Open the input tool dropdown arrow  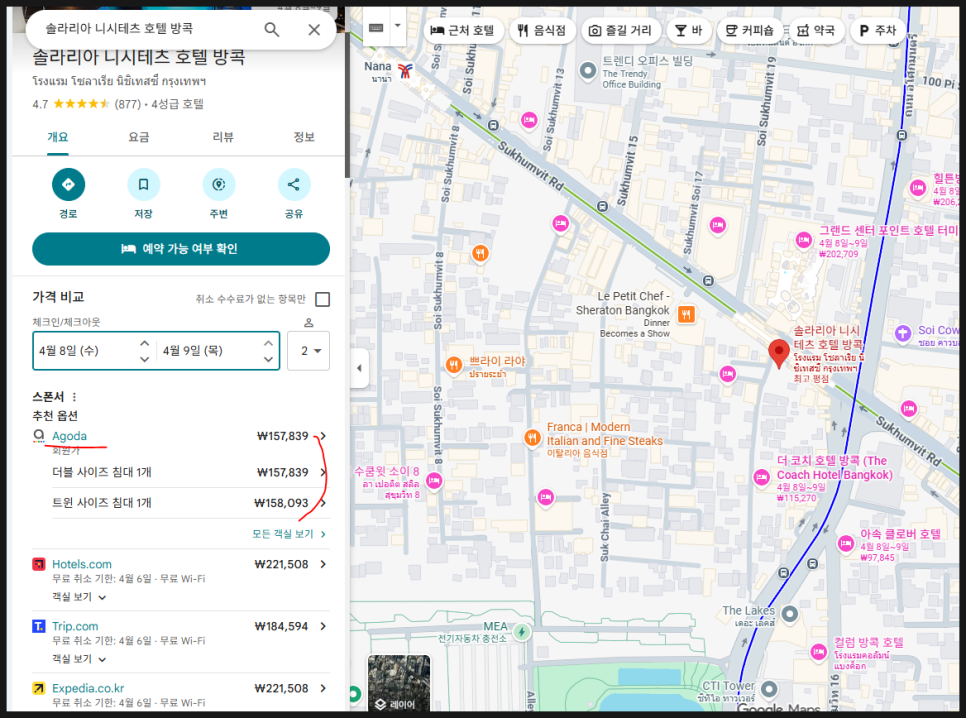click(397, 26)
